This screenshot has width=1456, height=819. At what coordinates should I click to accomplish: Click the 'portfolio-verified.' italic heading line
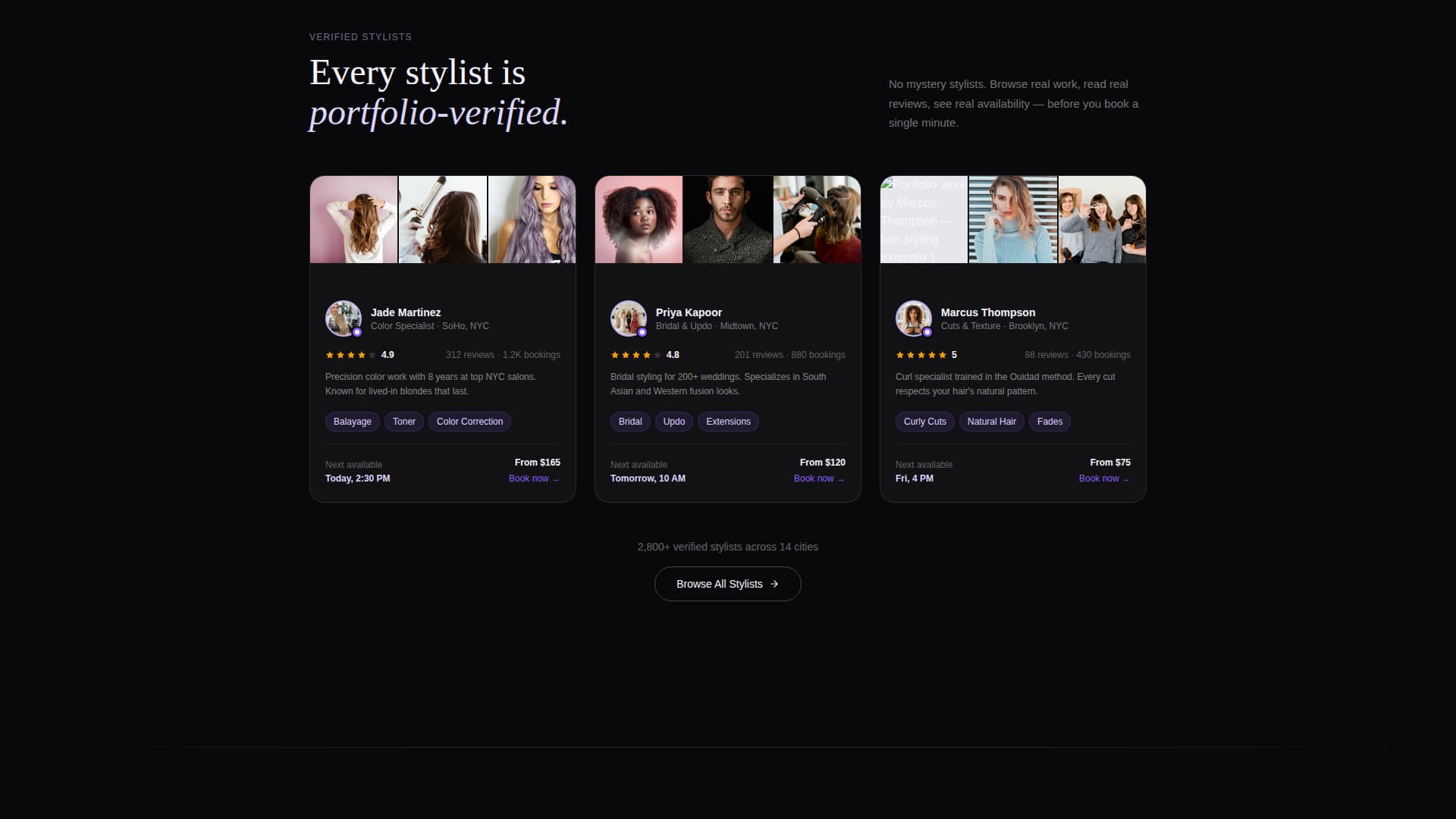tap(438, 113)
